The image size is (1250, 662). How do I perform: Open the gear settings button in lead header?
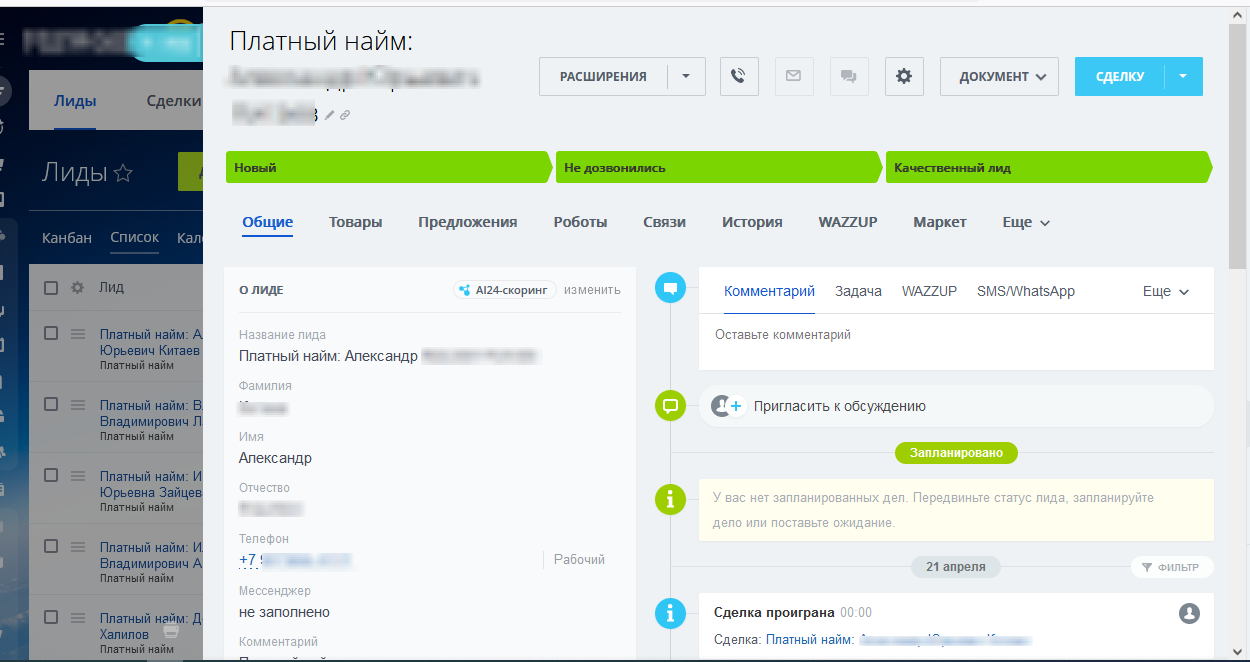[x=904, y=76]
